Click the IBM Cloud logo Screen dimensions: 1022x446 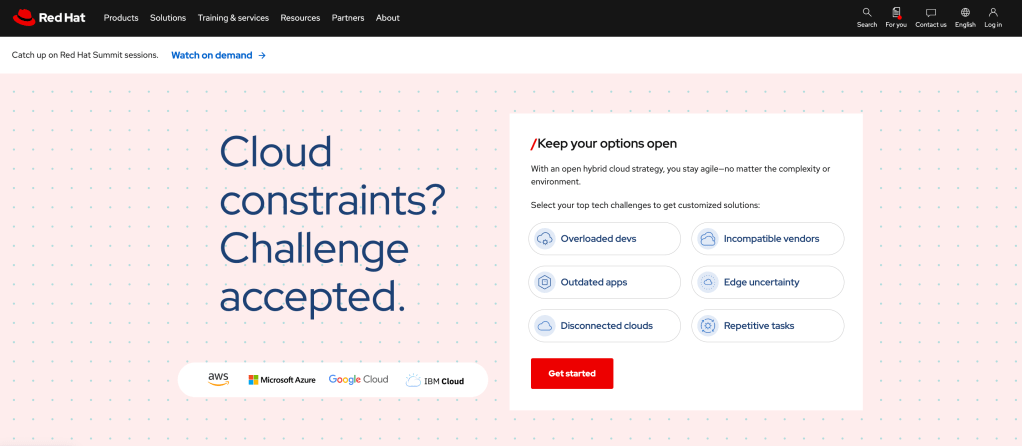tap(434, 380)
